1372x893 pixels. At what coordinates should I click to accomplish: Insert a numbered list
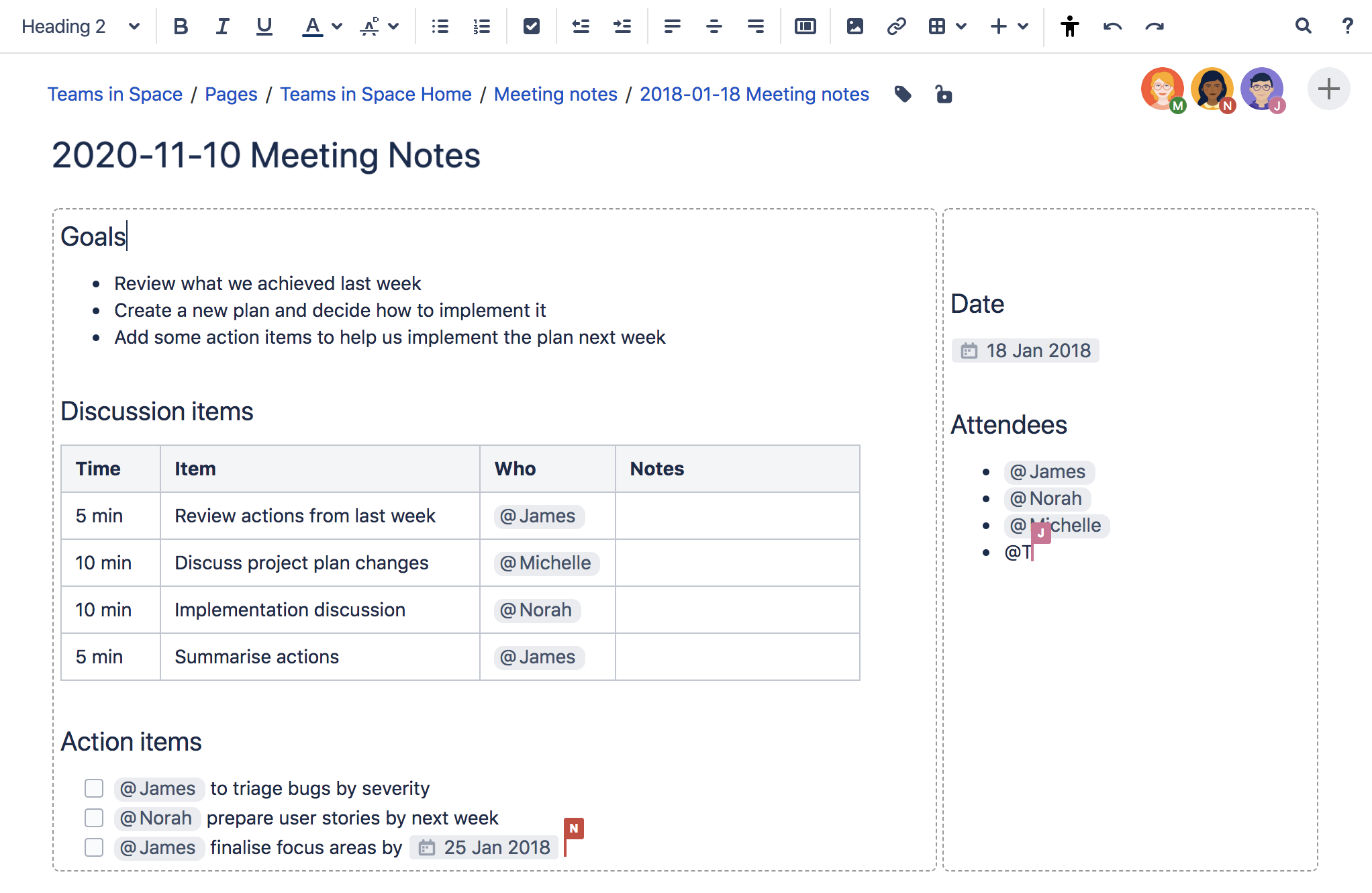coord(481,26)
